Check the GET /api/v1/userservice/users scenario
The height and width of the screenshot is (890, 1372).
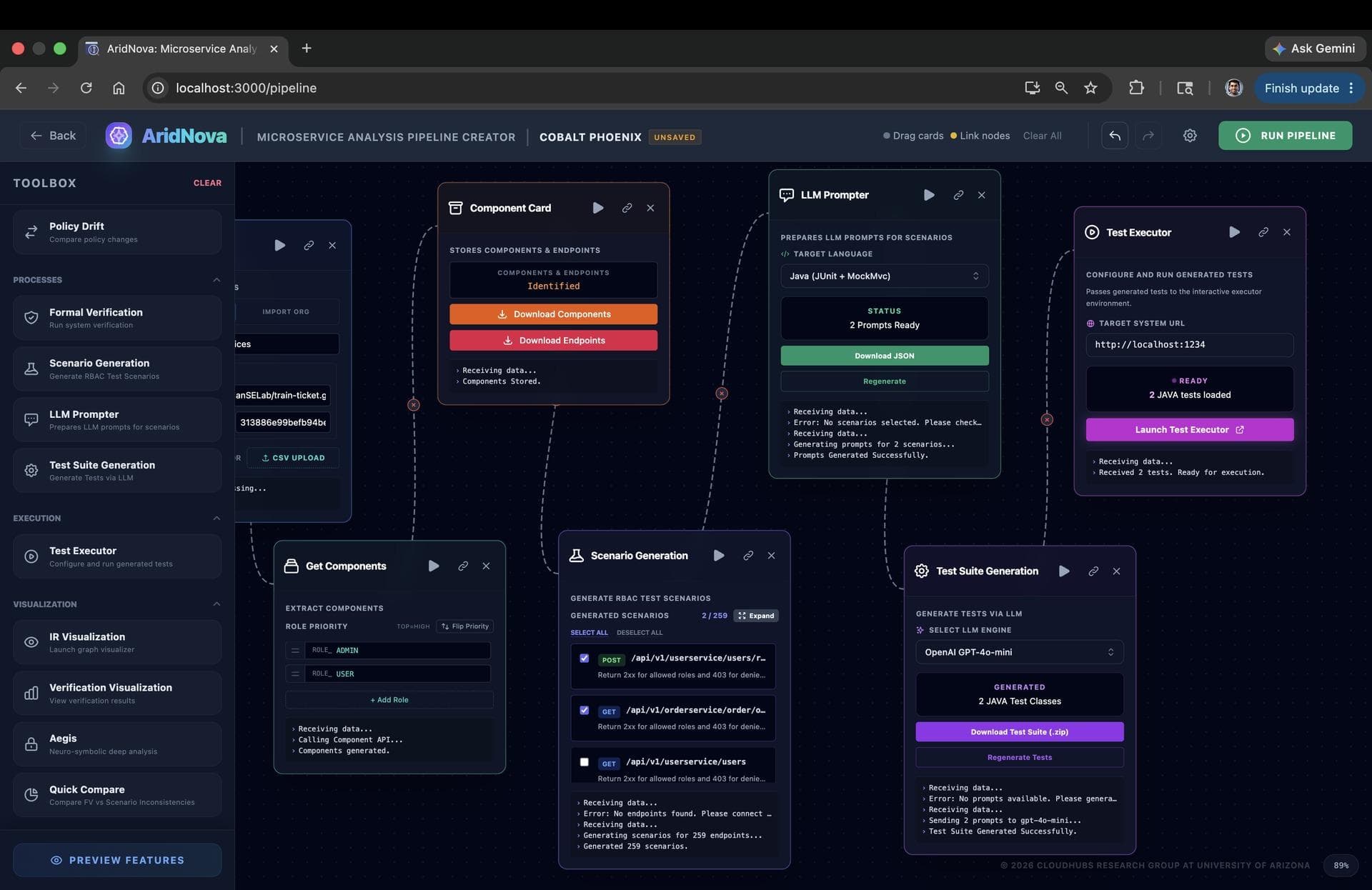pos(584,762)
